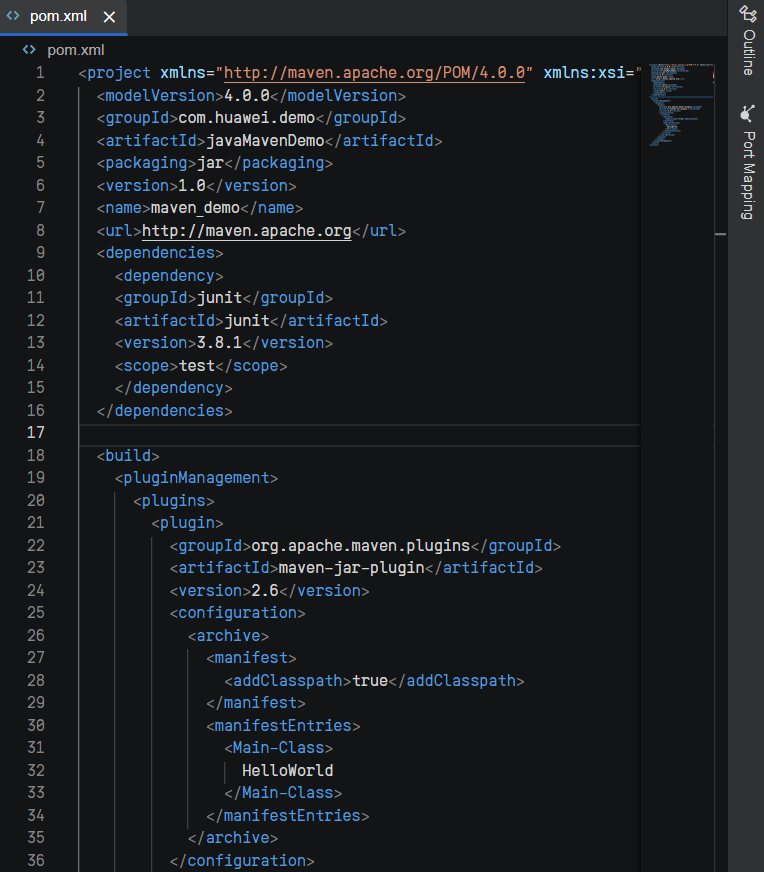
Task: Click the maven-jar-plugin artifactId text
Action: pyautogui.click(x=351, y=568)
